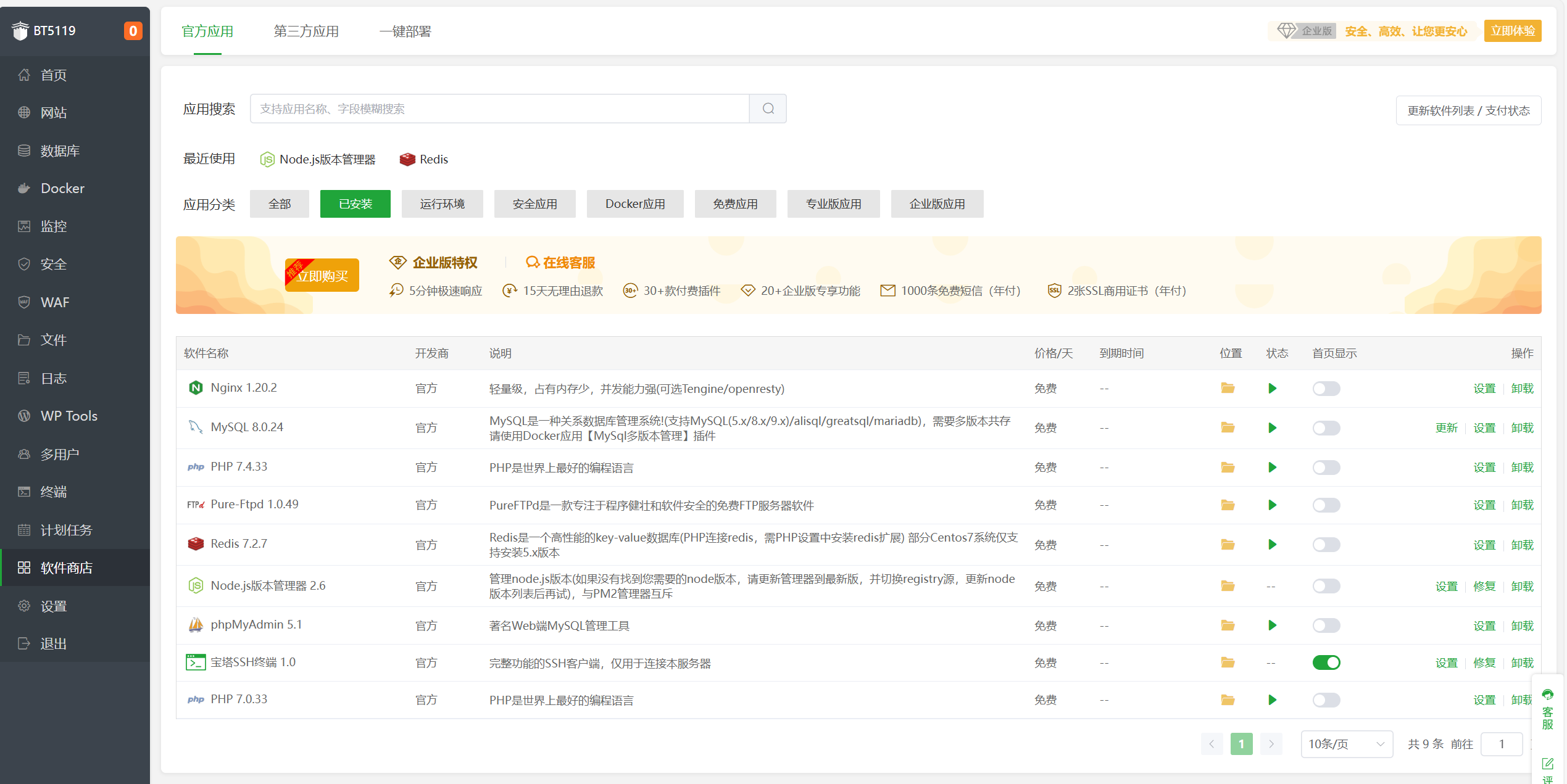Click 设置 link for Nginx 1.20.2
This screenshot has width=1567, height=784.
[1484, 388]
